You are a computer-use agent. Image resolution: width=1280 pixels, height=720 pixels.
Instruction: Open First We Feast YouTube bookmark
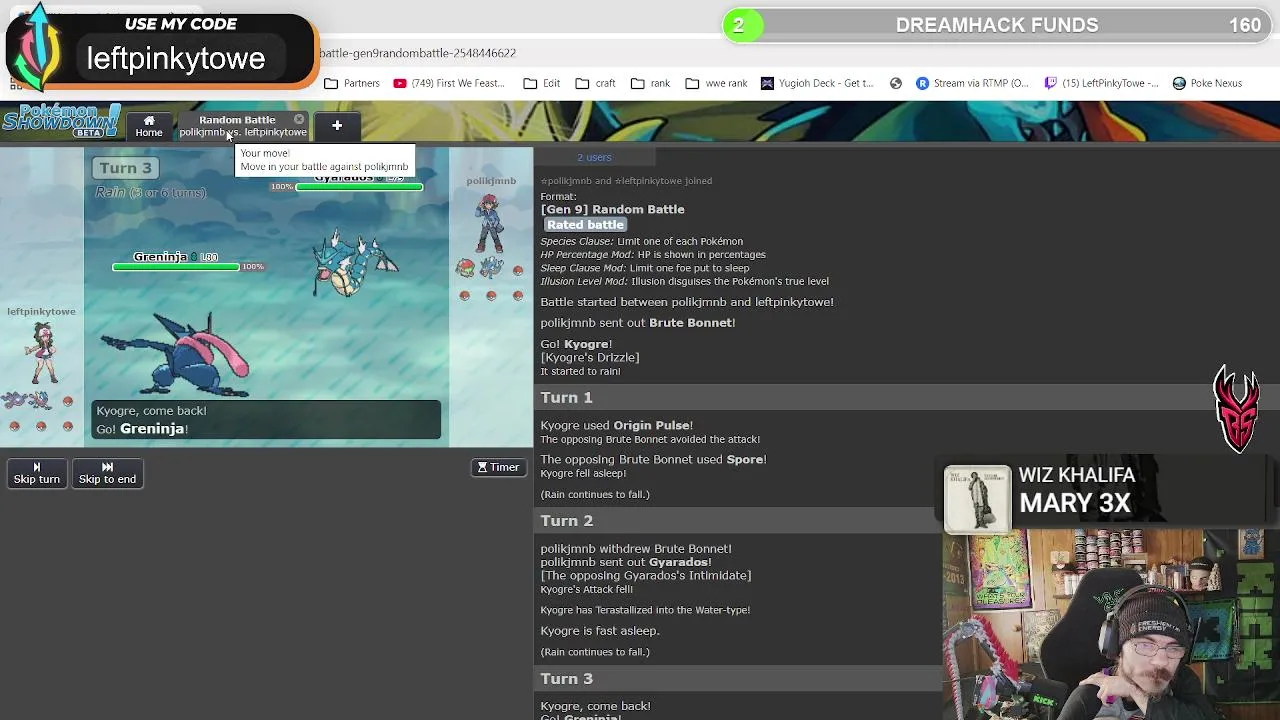click(x=449, y=83)
